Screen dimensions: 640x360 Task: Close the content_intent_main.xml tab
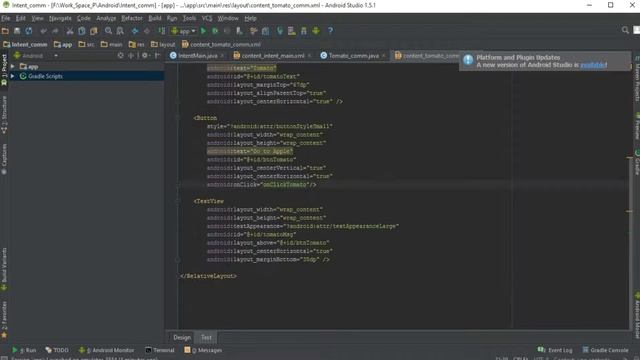(x=310, y=56)
